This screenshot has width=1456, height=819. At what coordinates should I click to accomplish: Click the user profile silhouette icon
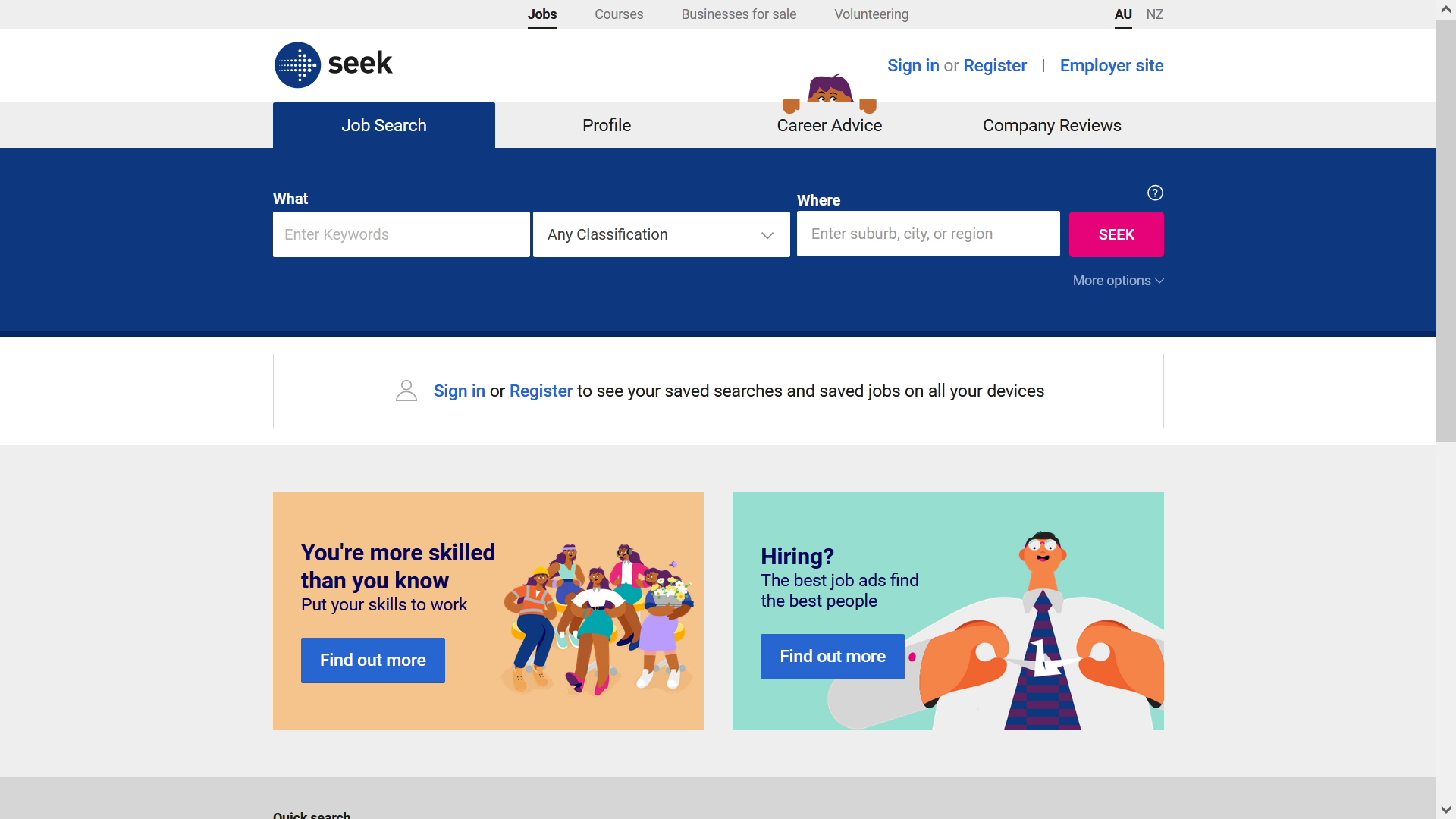406,391
